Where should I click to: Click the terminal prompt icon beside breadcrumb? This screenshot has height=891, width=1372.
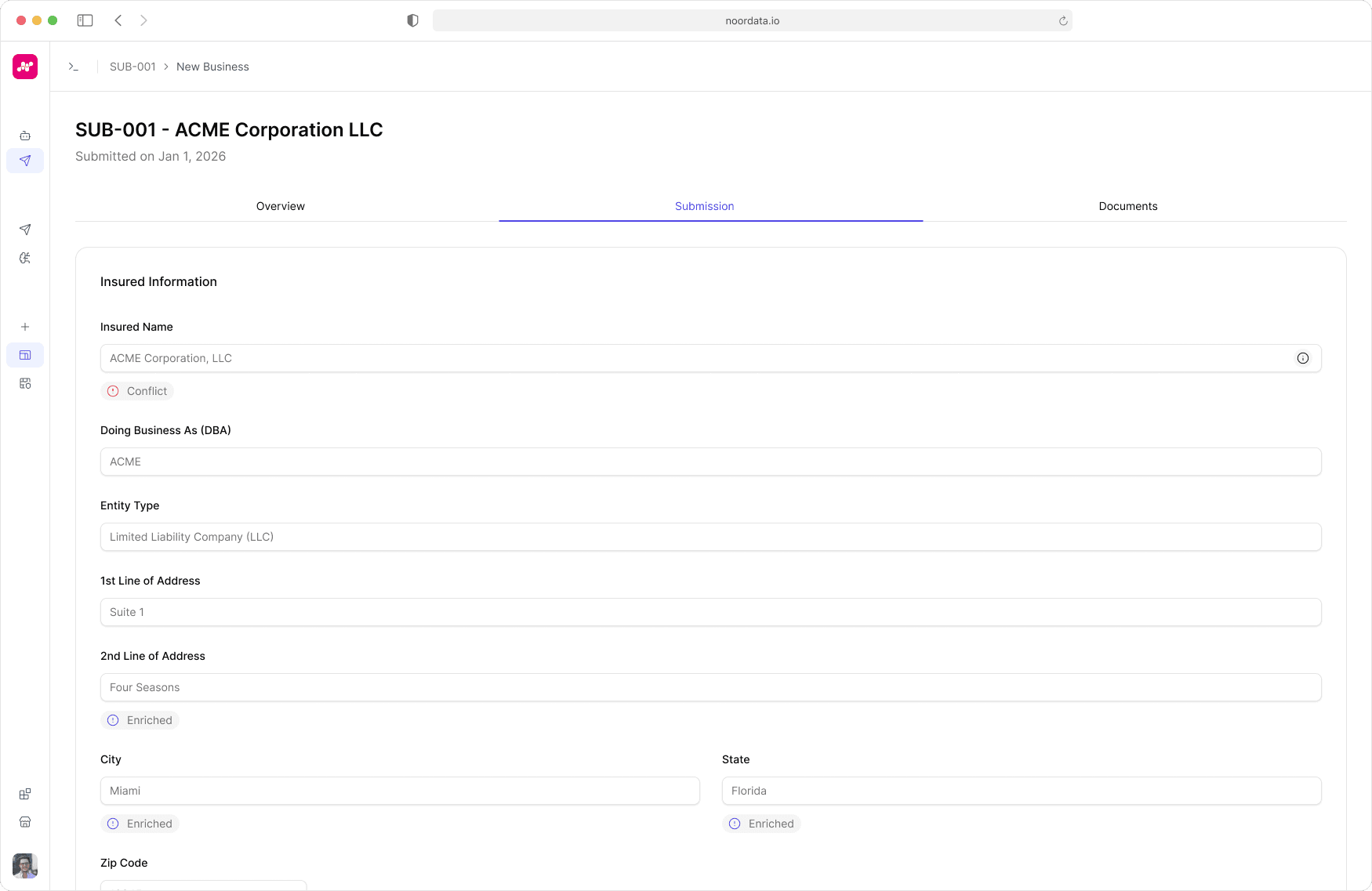click(x=74, y=67)
